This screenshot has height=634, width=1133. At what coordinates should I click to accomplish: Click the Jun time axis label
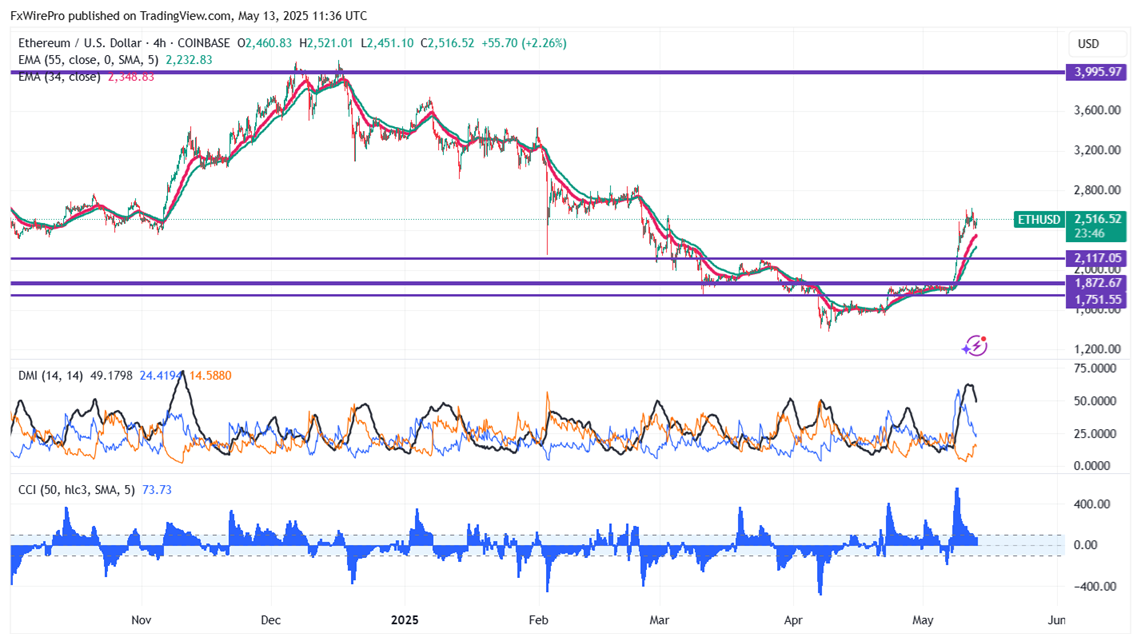pyautogui.click(x=1056, y=620)
